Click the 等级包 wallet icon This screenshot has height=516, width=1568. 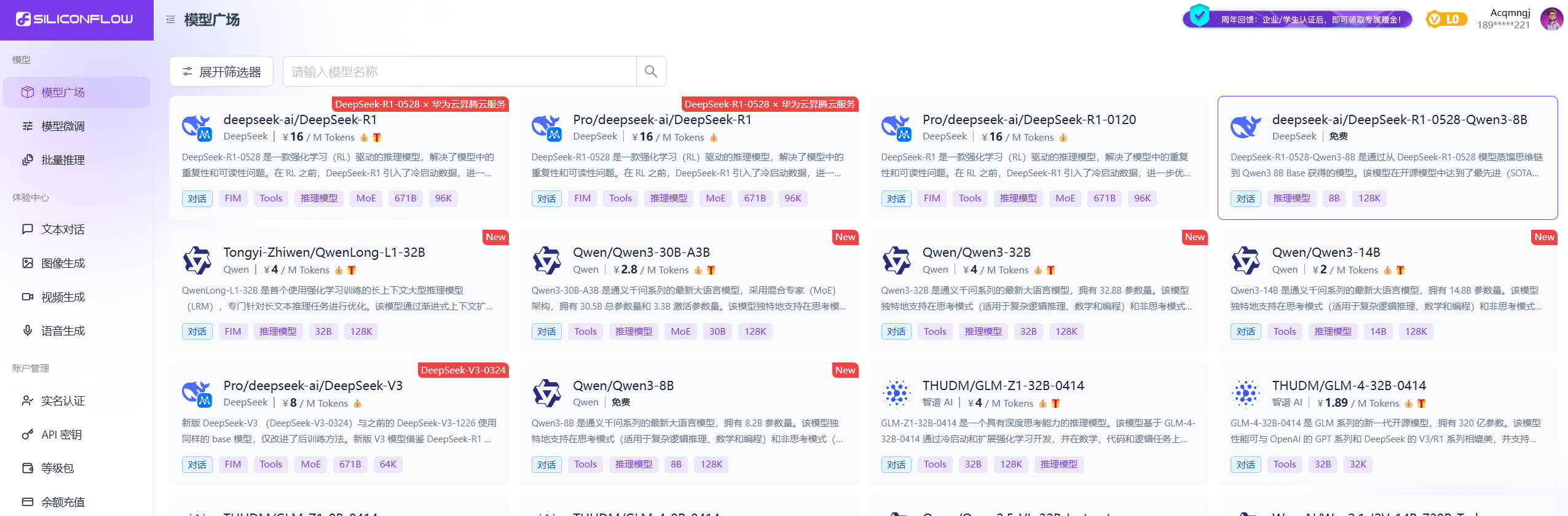28,468
